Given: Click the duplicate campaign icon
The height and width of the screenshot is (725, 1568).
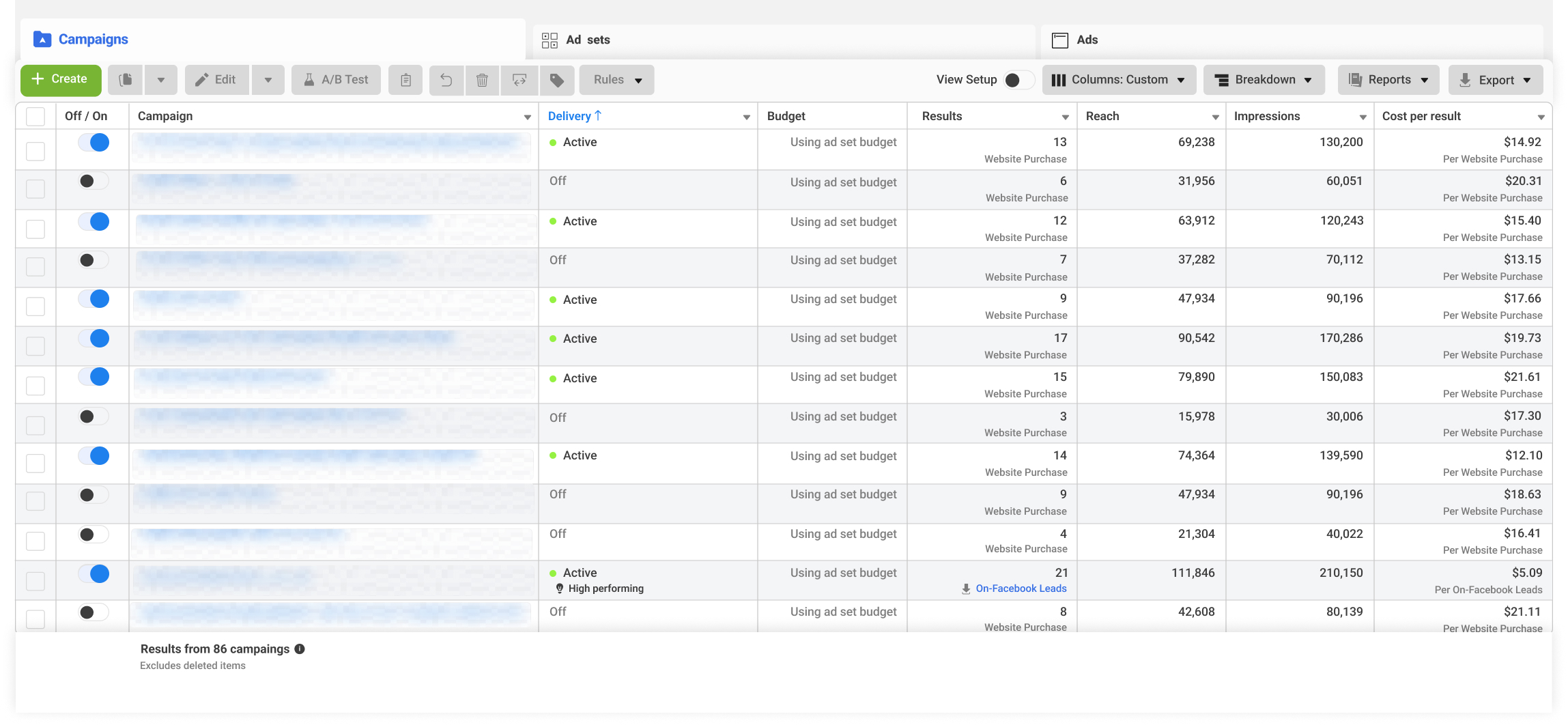Looking at the screenshot, I should tap(126, 80).
